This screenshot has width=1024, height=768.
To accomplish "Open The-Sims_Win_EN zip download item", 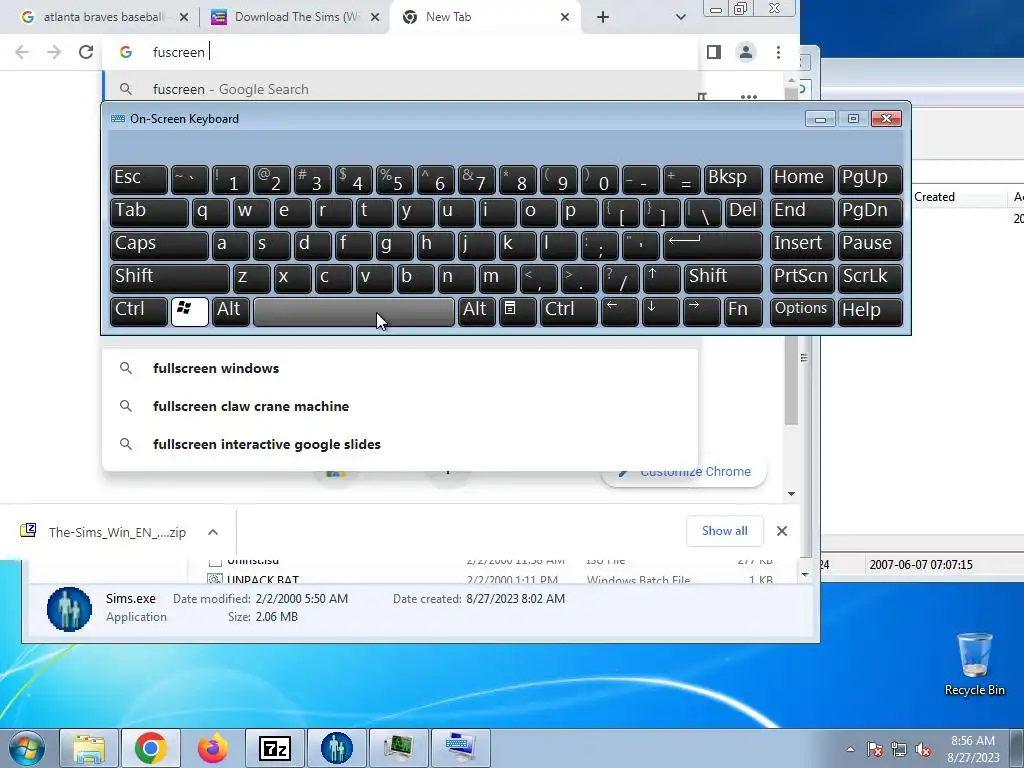I will [x=104, y=532].
